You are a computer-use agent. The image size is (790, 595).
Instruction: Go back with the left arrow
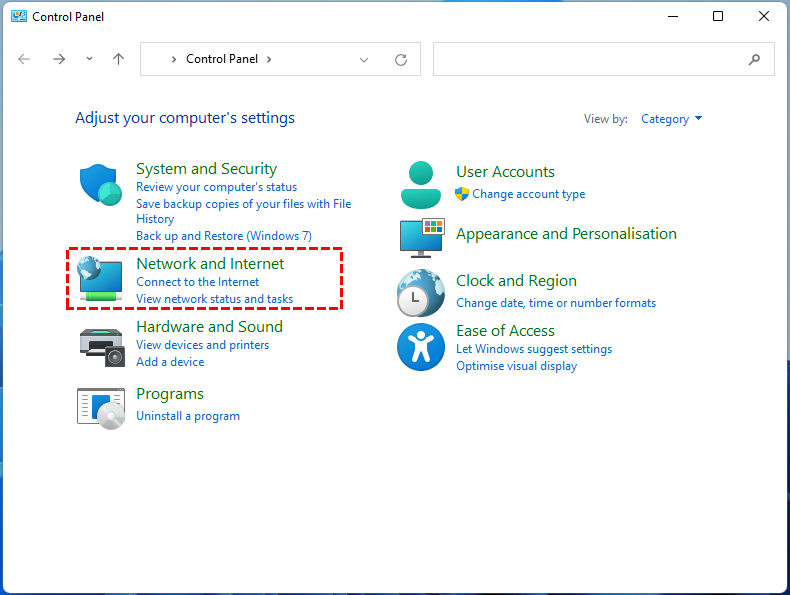24,59
